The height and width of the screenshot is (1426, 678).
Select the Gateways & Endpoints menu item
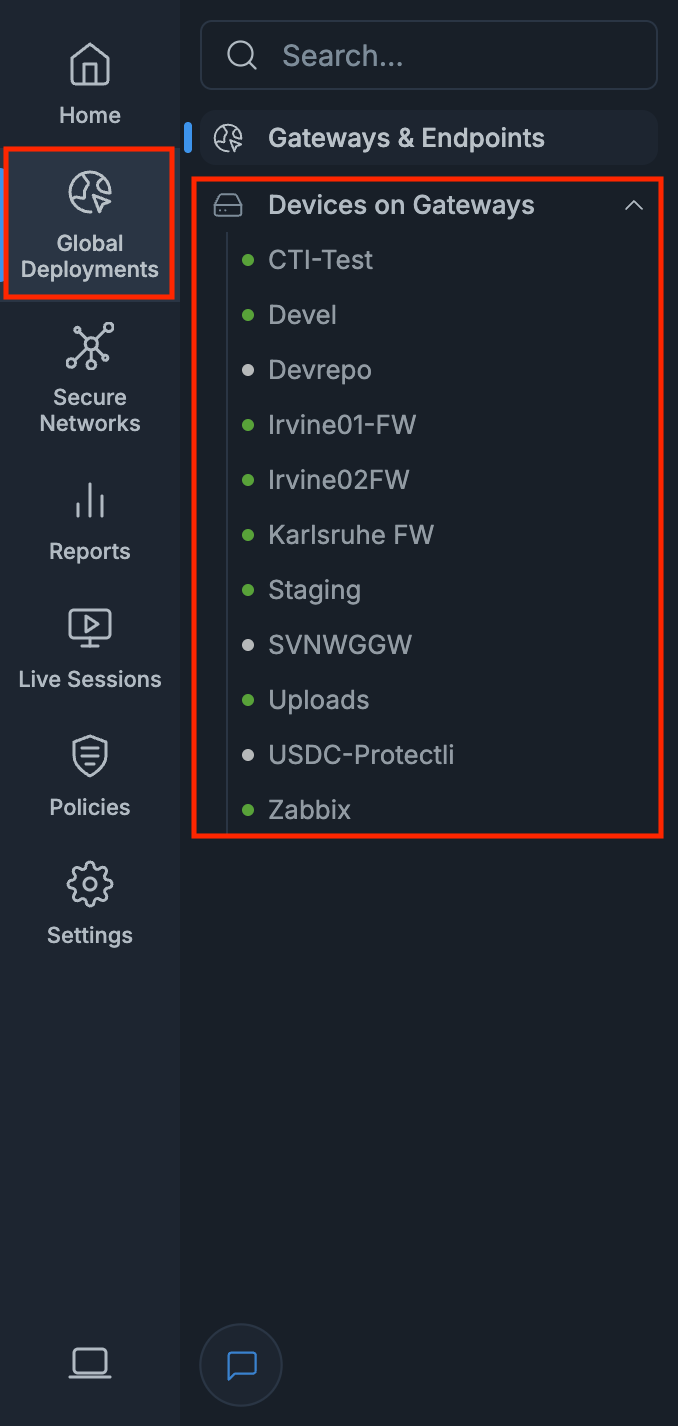[406, 138]
